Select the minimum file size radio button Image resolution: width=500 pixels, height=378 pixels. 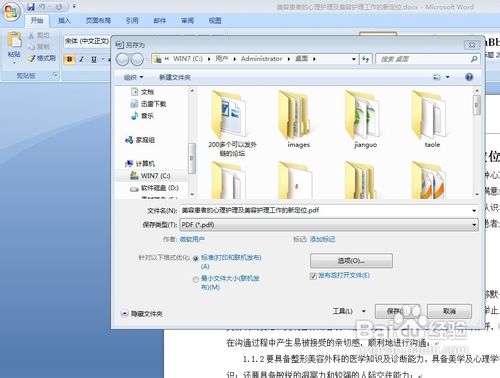pos(196,280)
